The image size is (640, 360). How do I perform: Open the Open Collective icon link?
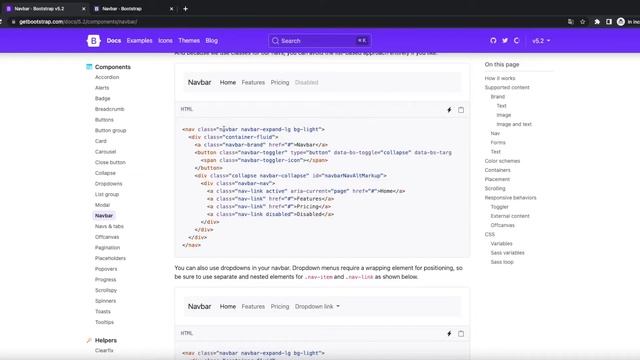pos(517,41)
